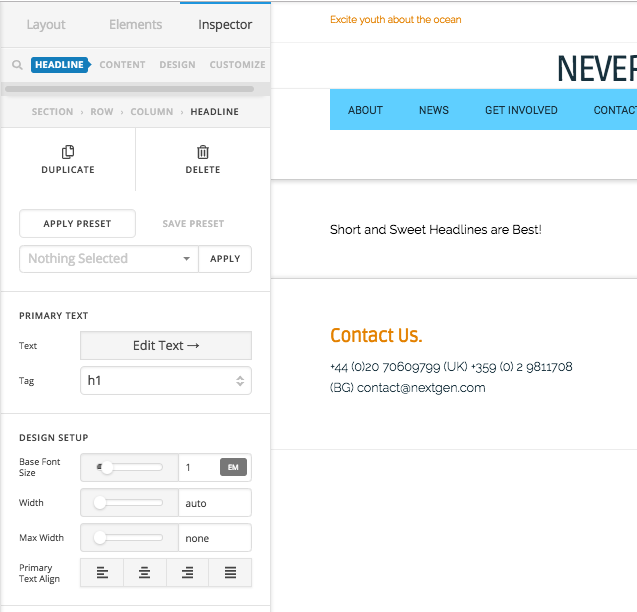Open the Nothing Selected preset dropdown
This screenshot has width=637, height=612.
point(109,259)
